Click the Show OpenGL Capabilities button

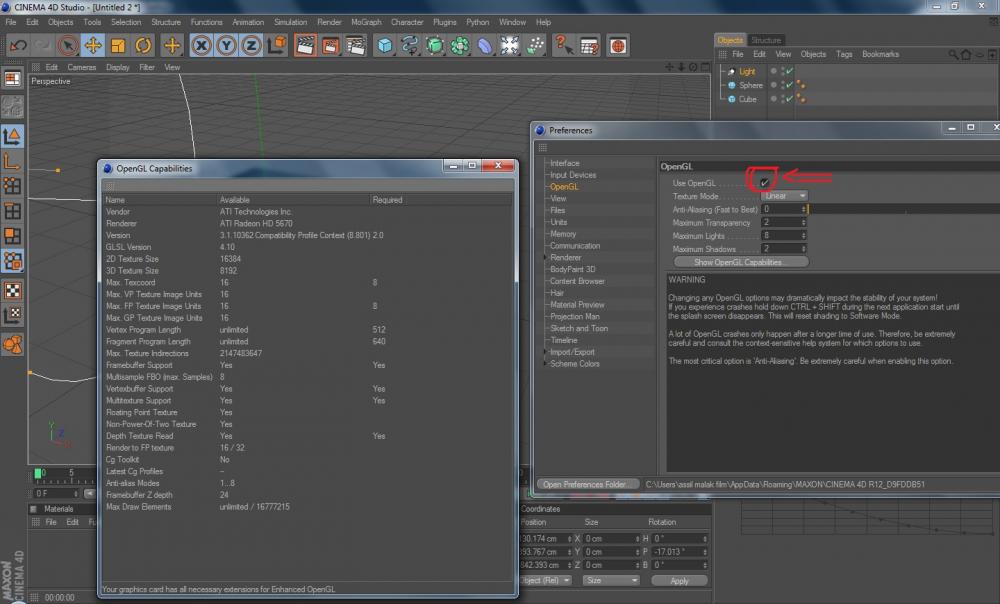740,262
